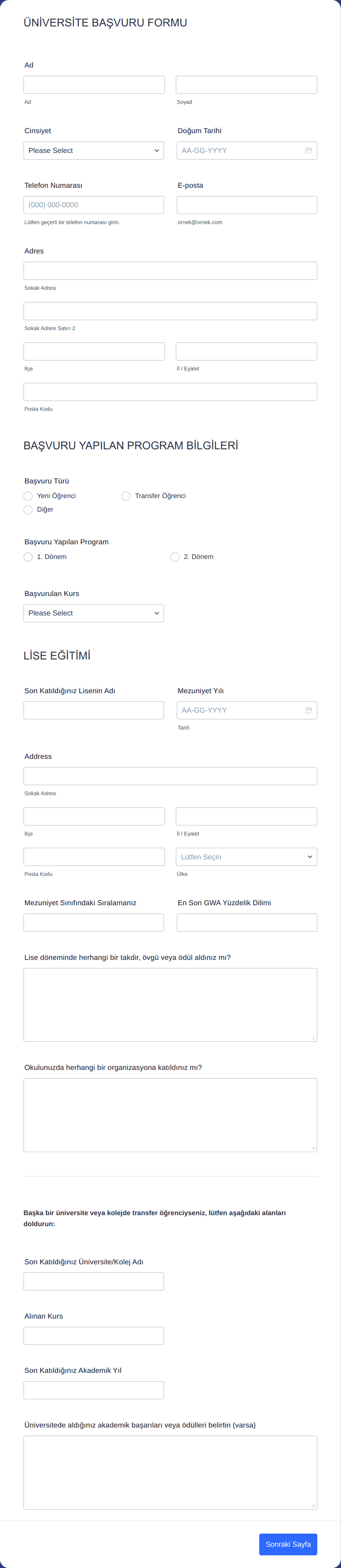Click the Soyad input field

point(247,84)
